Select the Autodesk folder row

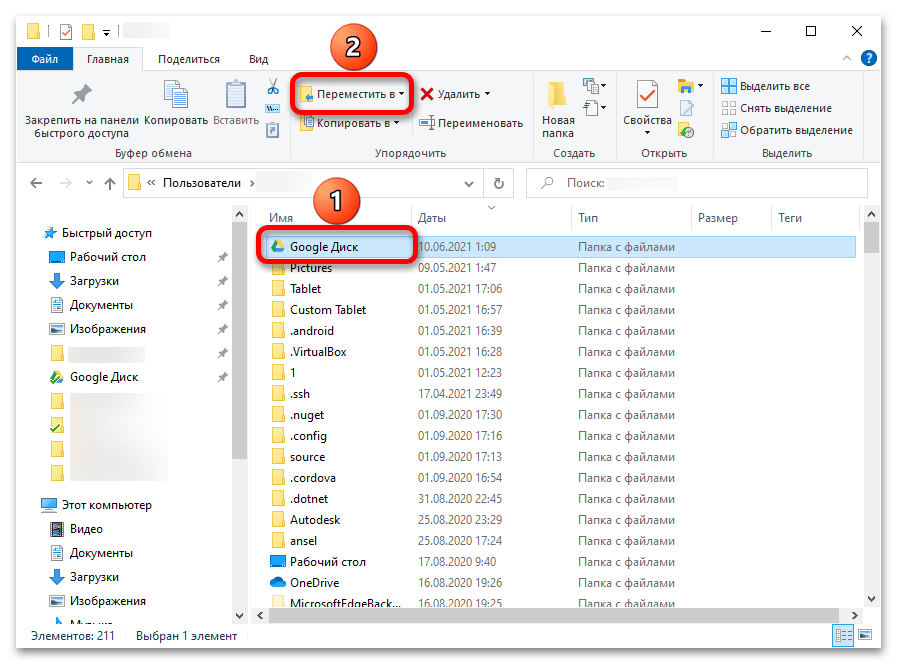[561, 520]
